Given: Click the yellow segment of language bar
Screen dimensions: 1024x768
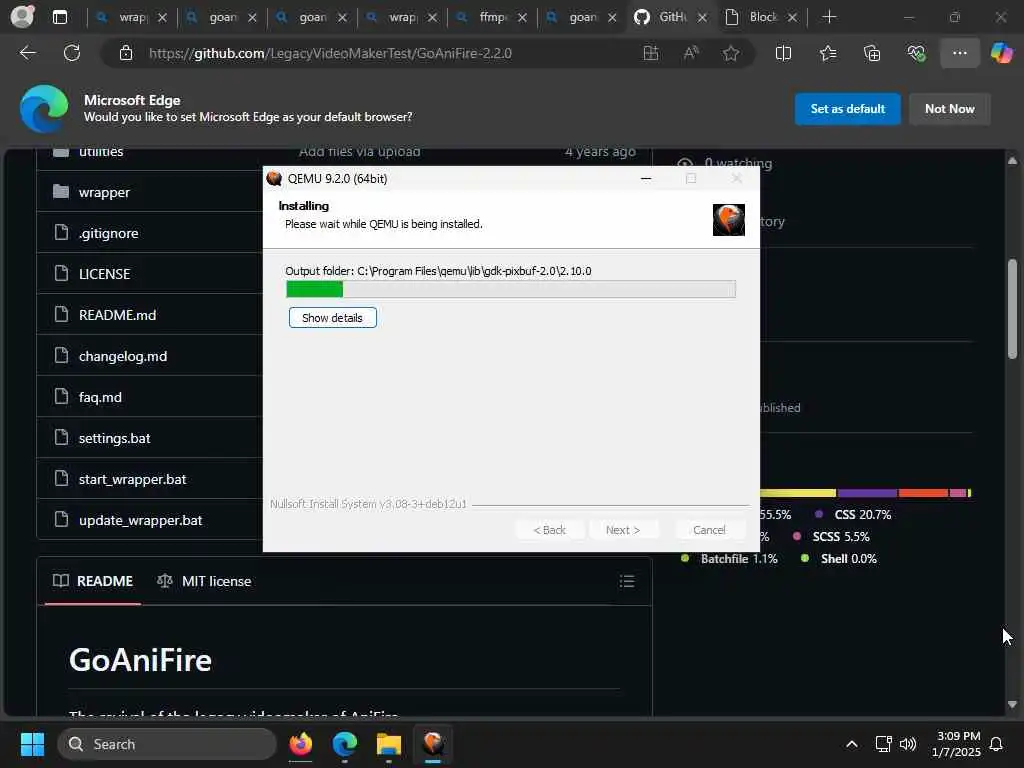Looking at the screenshot, I should click(798, 493).
